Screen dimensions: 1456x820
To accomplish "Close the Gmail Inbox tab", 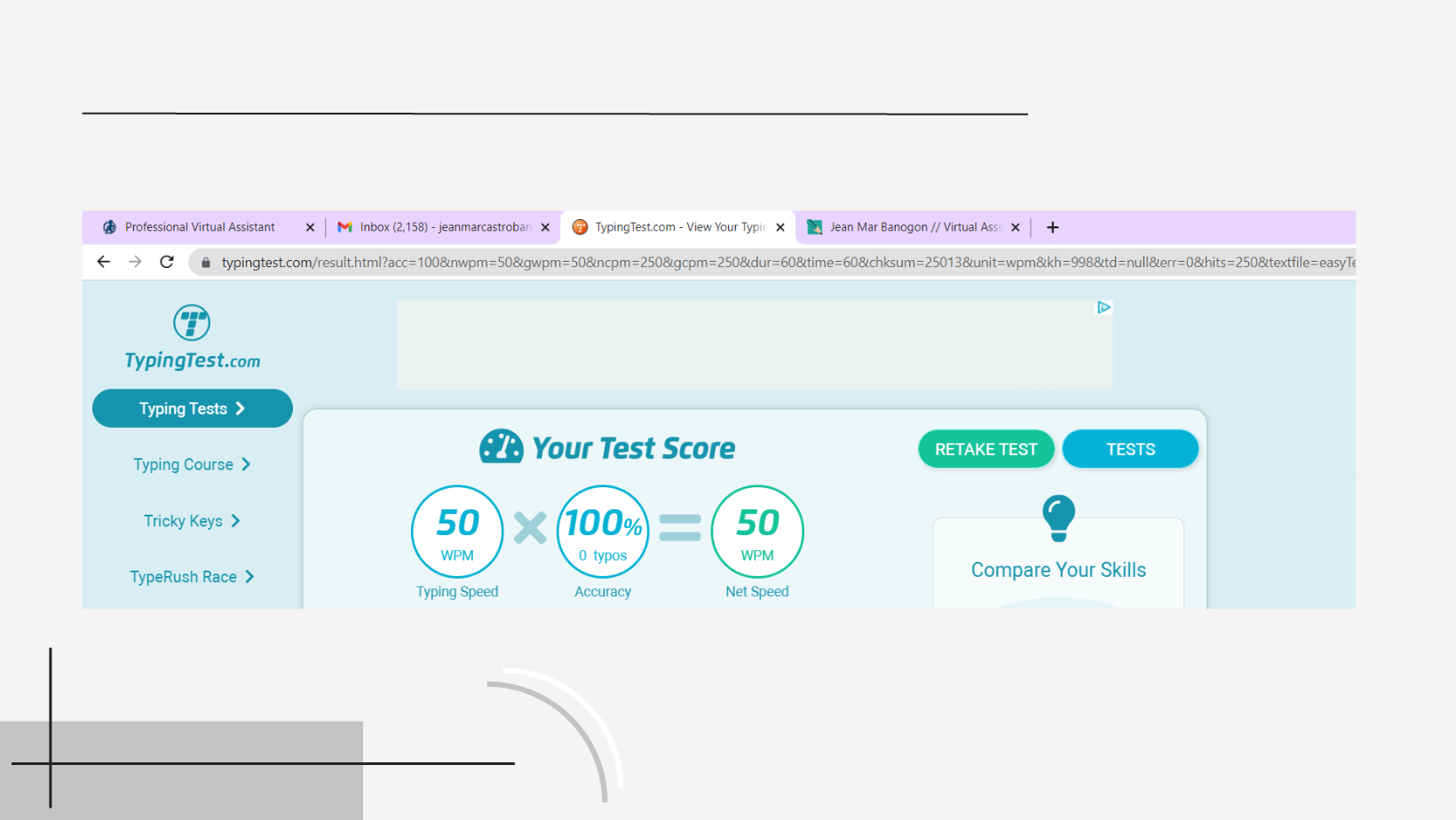I will (545, 227).
